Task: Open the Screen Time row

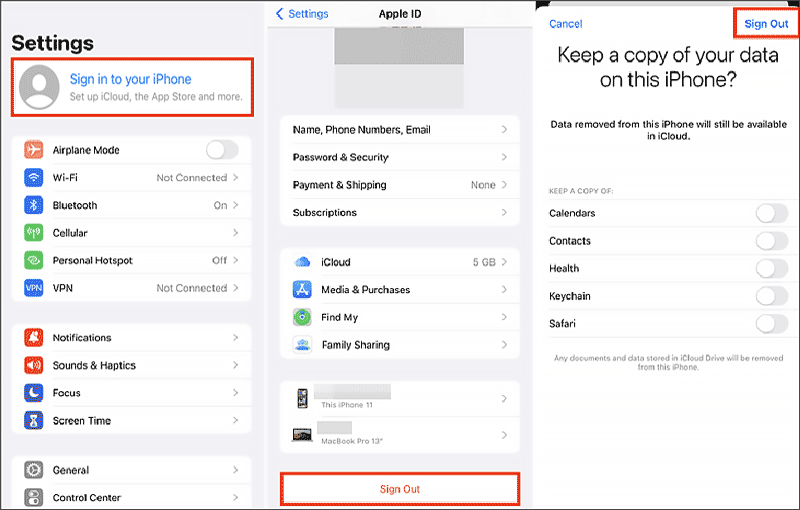Action: (132, 420)
